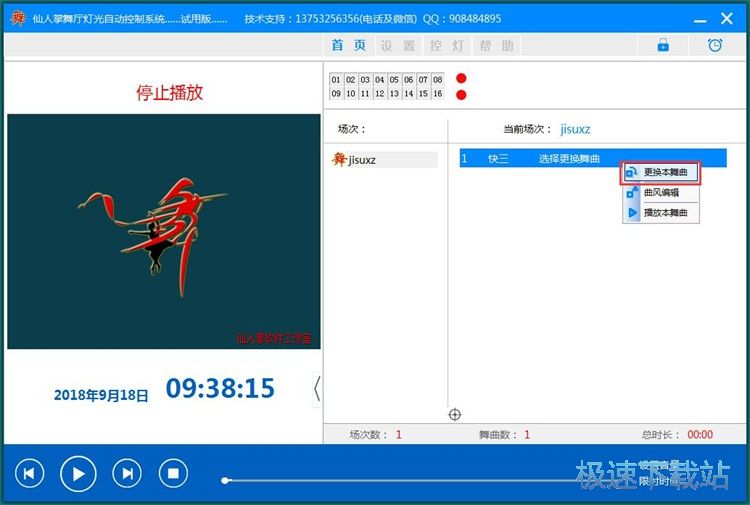Switch to the 首页 tab
The height and width of the screenshot is (505, 750).
click(x=349, y=45)
